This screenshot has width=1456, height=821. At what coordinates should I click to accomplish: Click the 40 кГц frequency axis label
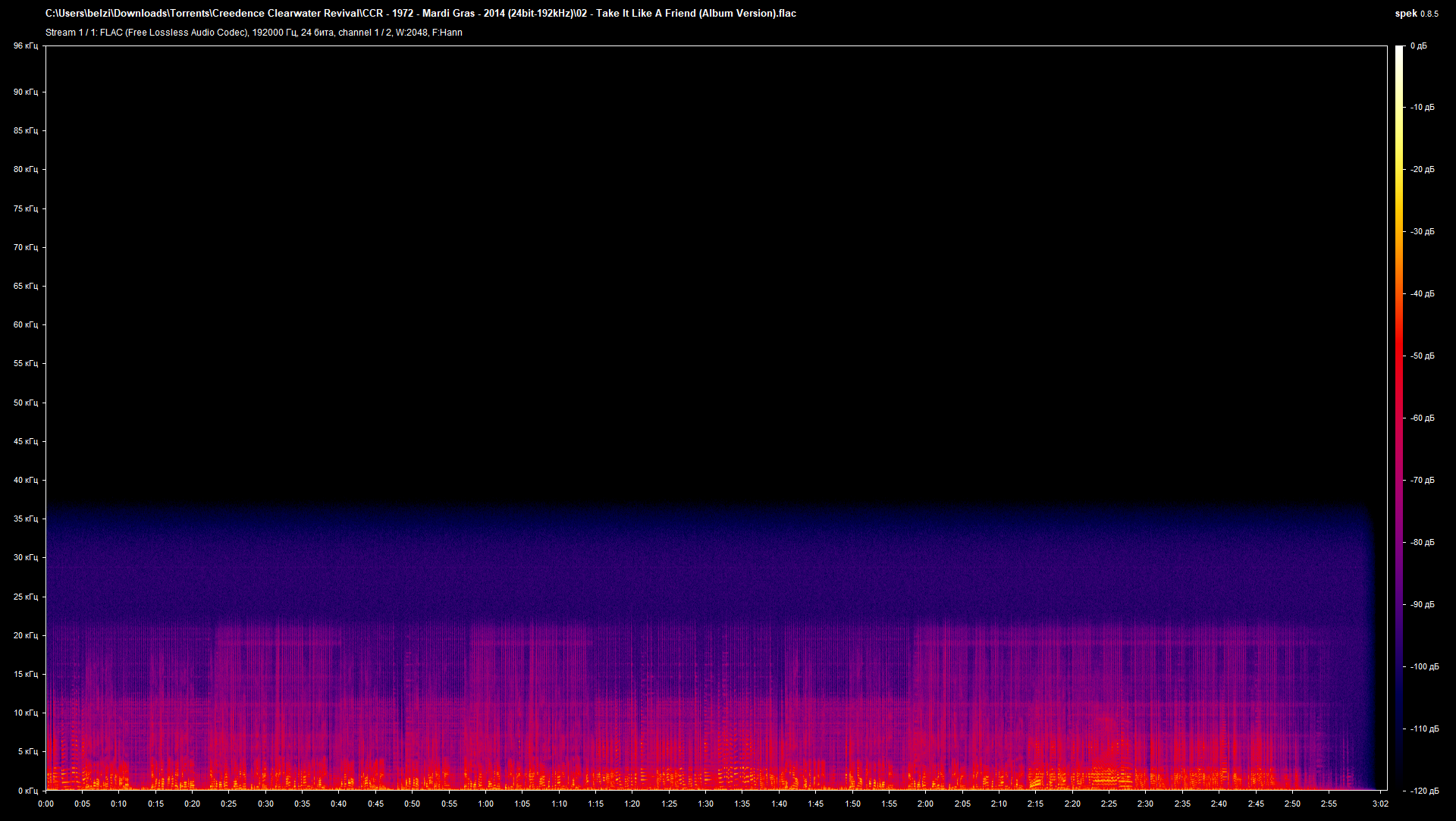[25, 480]
